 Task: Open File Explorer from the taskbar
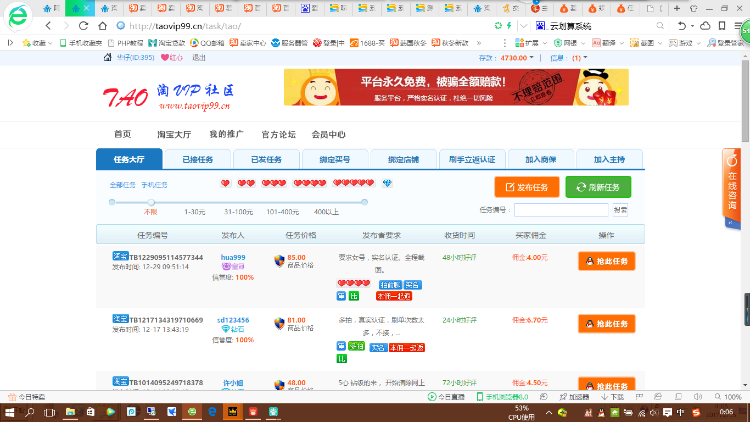(70, 412)
